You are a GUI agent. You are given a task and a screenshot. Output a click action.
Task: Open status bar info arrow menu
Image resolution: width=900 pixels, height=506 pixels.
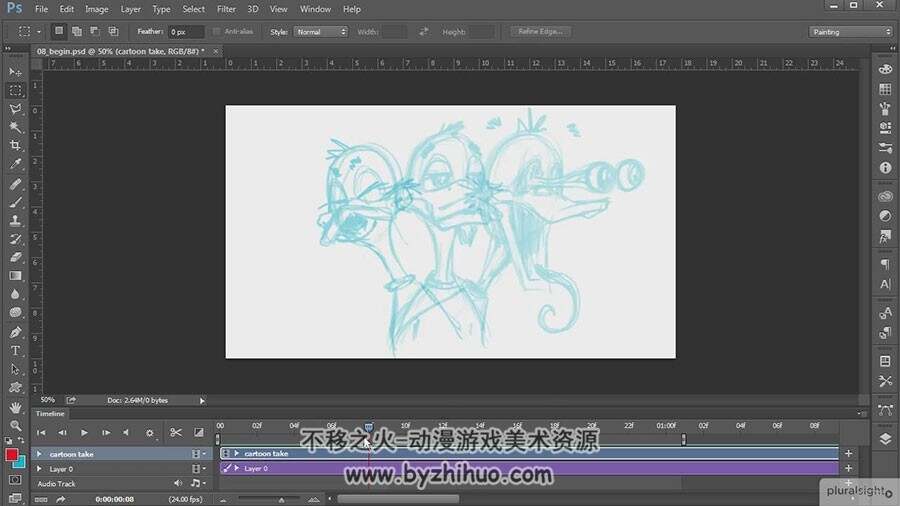202,400
